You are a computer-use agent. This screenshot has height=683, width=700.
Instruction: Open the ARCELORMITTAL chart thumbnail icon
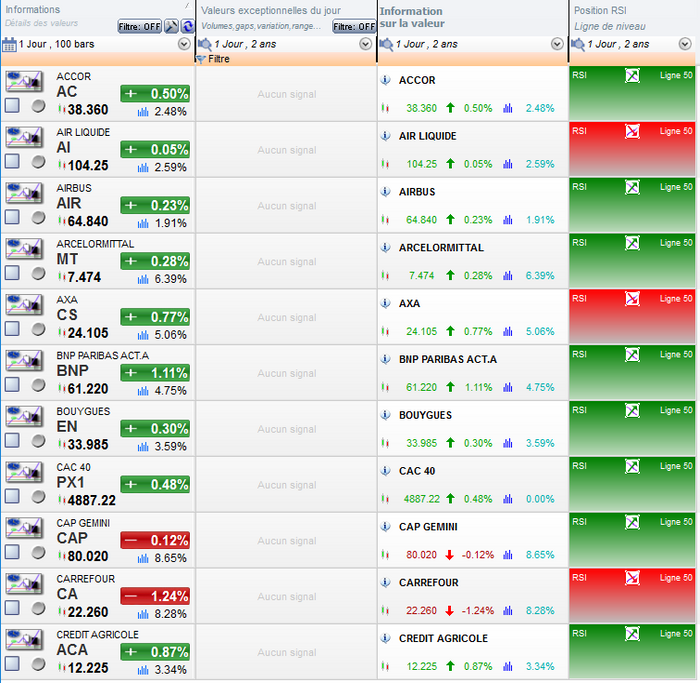point(24,249)
